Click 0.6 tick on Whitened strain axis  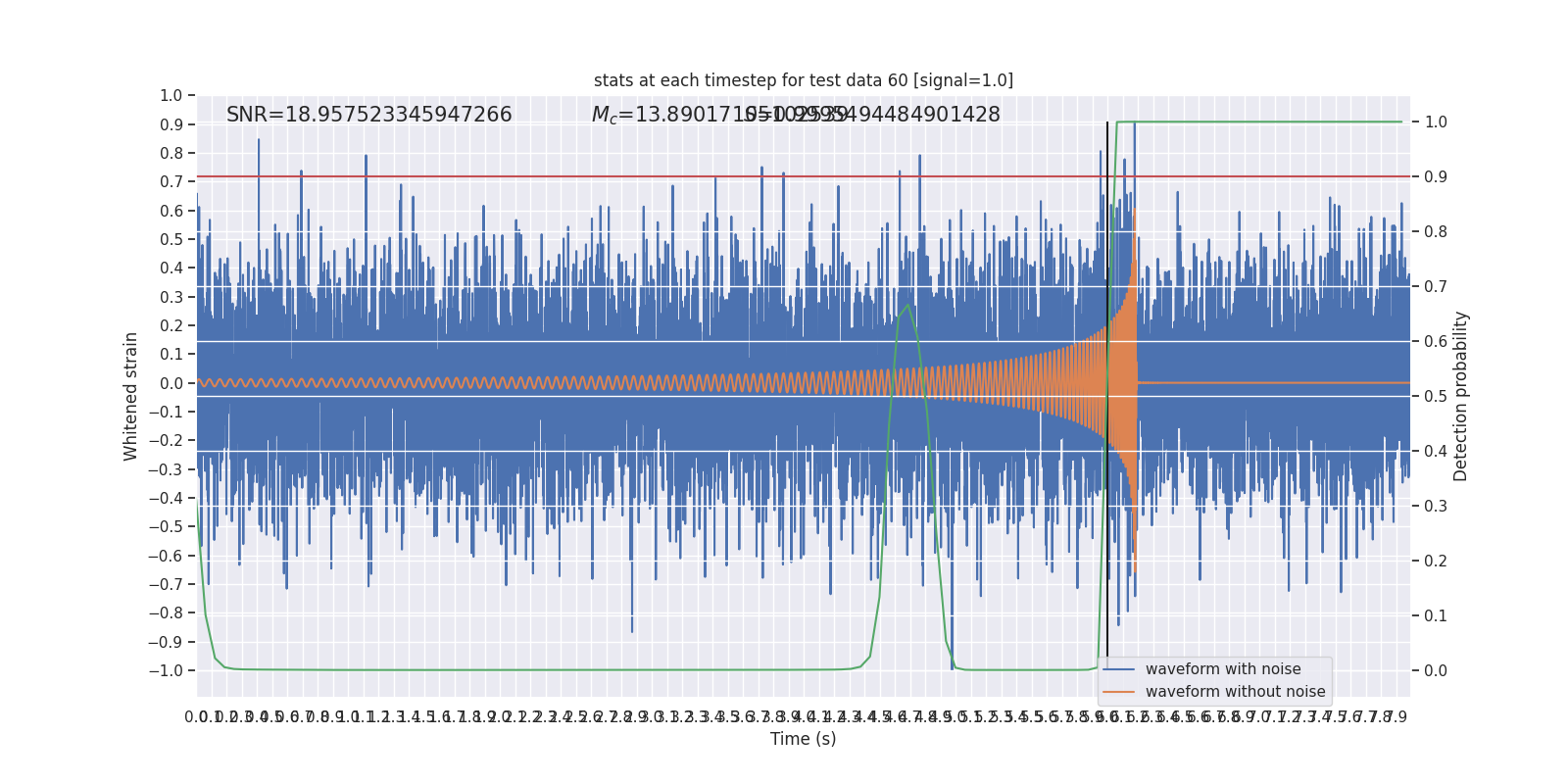tap(171, 211)
